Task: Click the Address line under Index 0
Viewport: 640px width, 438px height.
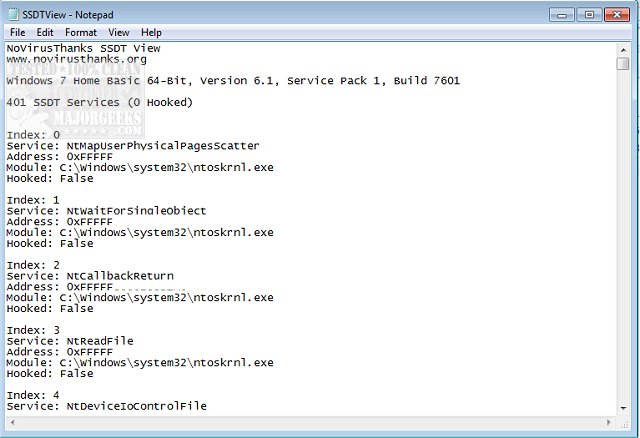Action: [60, 157]
